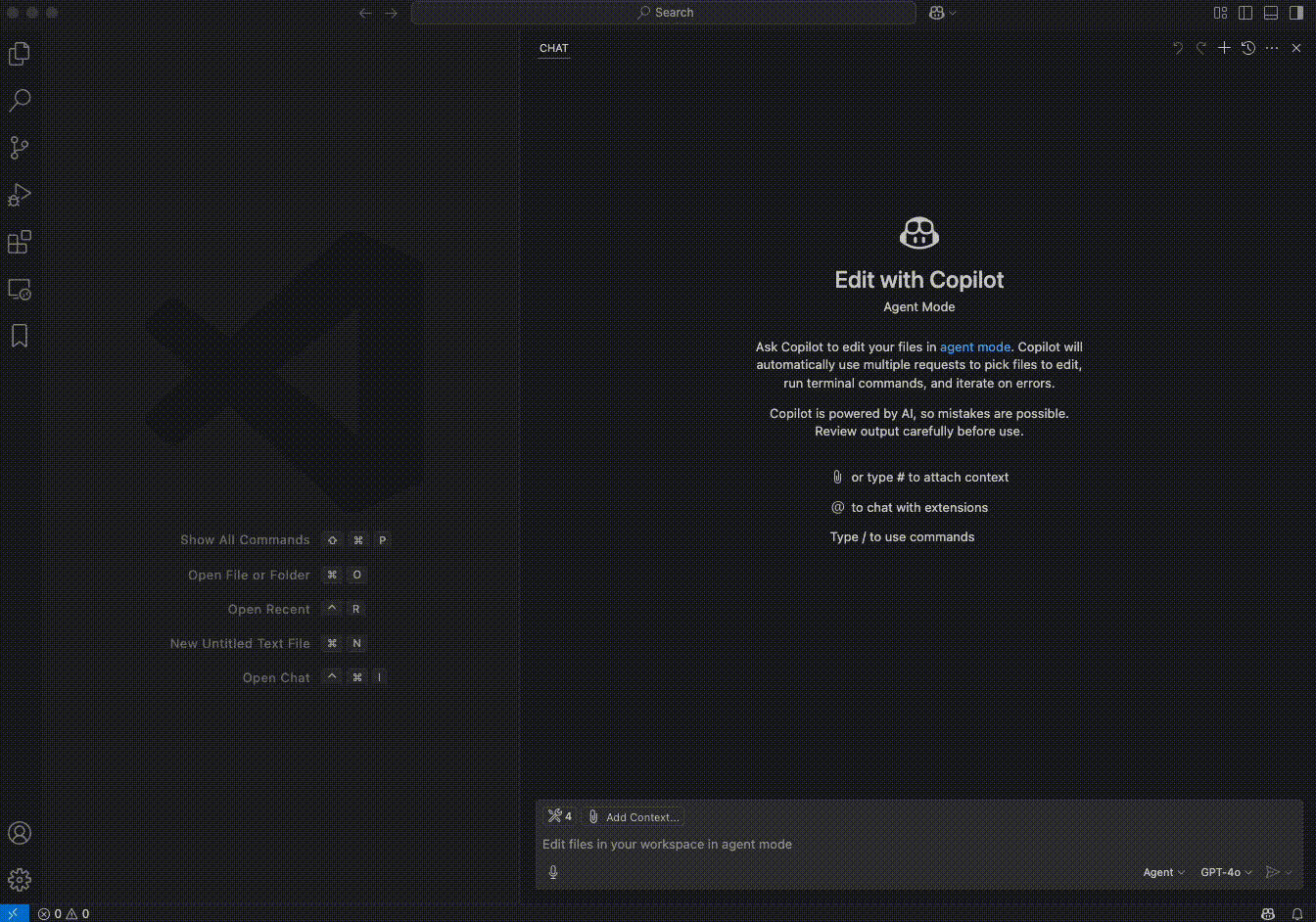Click Open Chat text

point(276,677)
